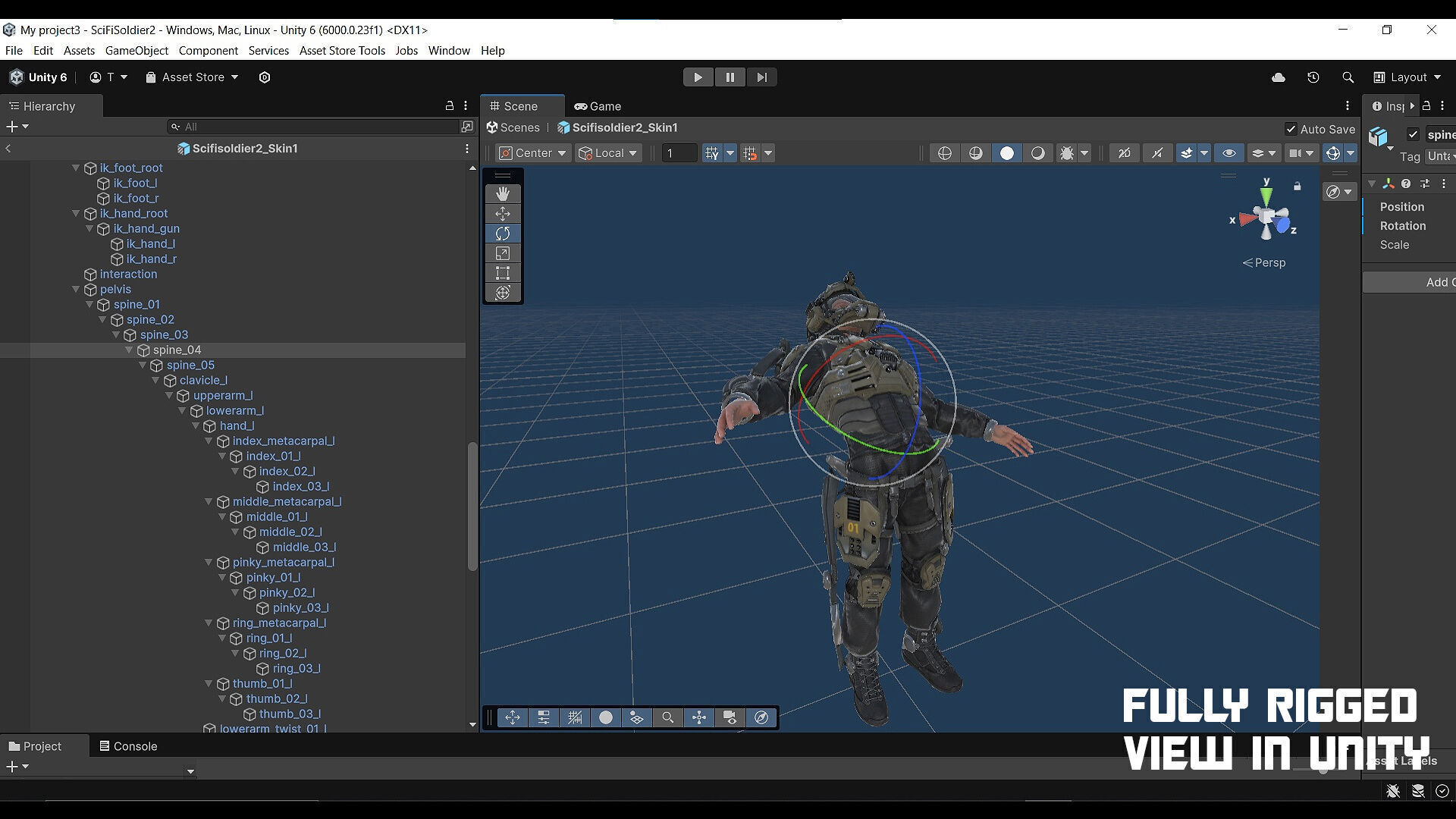Open the global search magnifier
This screenshot has width=1456, height=819.
click(x=1348, y=77)
